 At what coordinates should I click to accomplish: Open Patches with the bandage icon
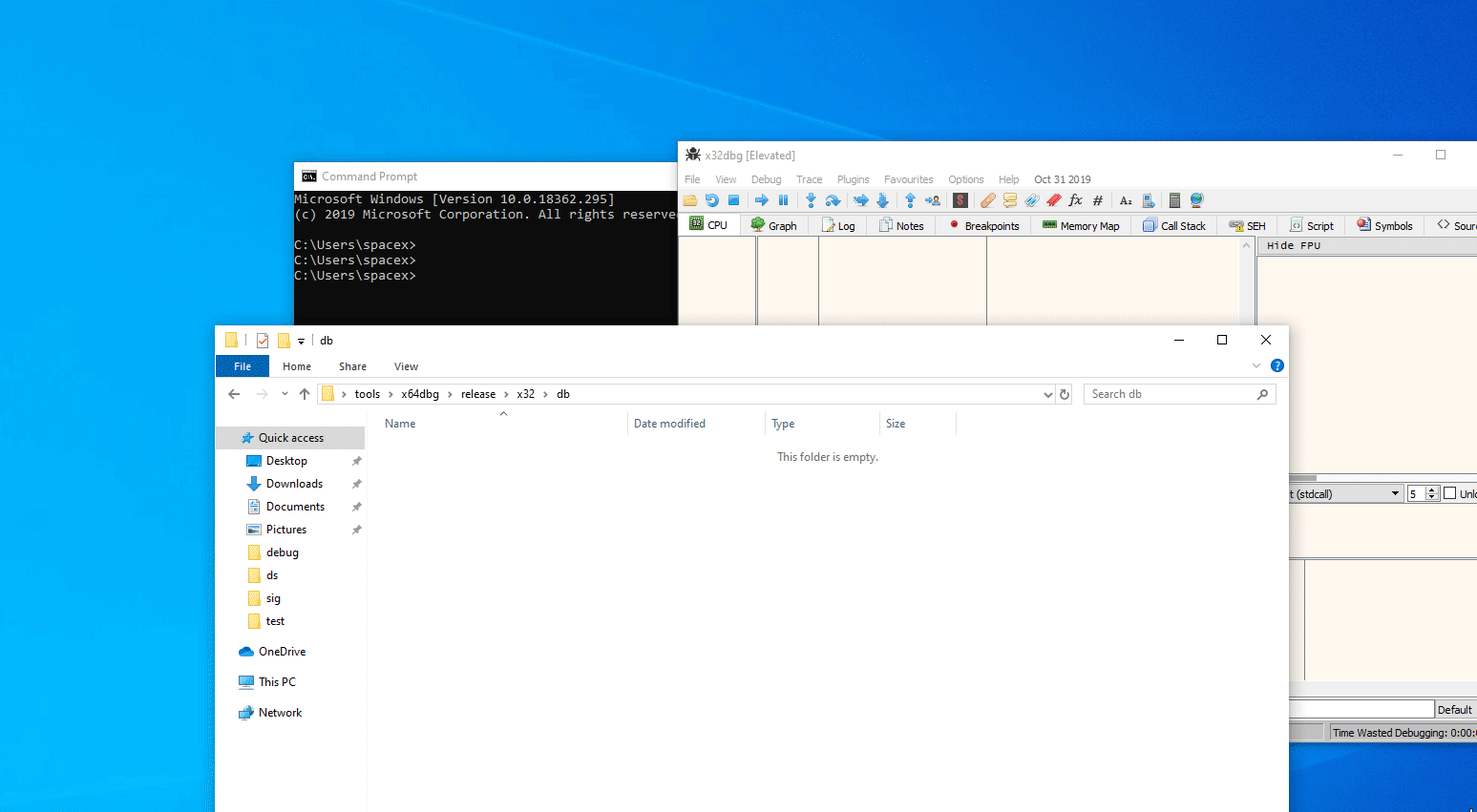click(x=988, y=200)
